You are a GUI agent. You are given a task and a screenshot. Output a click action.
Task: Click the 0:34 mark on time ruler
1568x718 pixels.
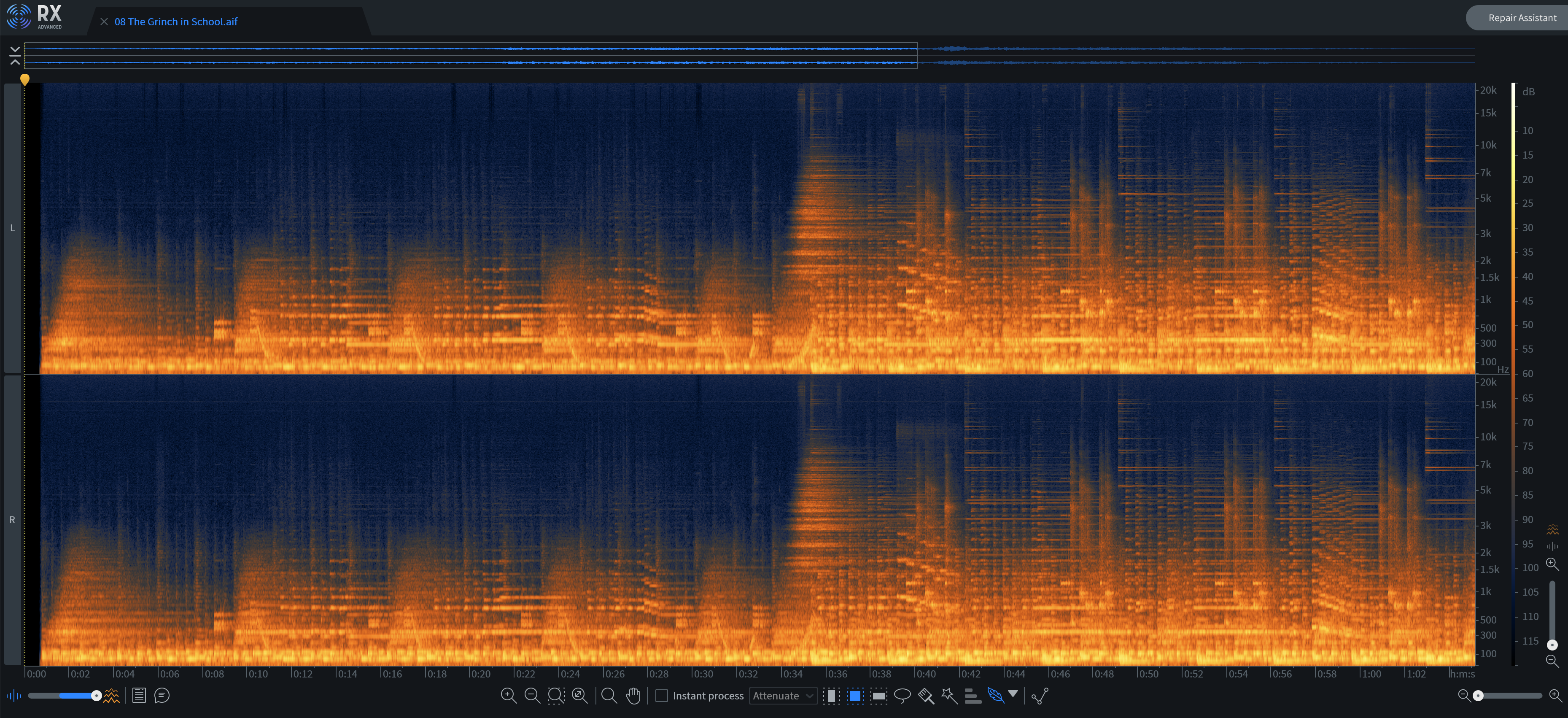792,674
